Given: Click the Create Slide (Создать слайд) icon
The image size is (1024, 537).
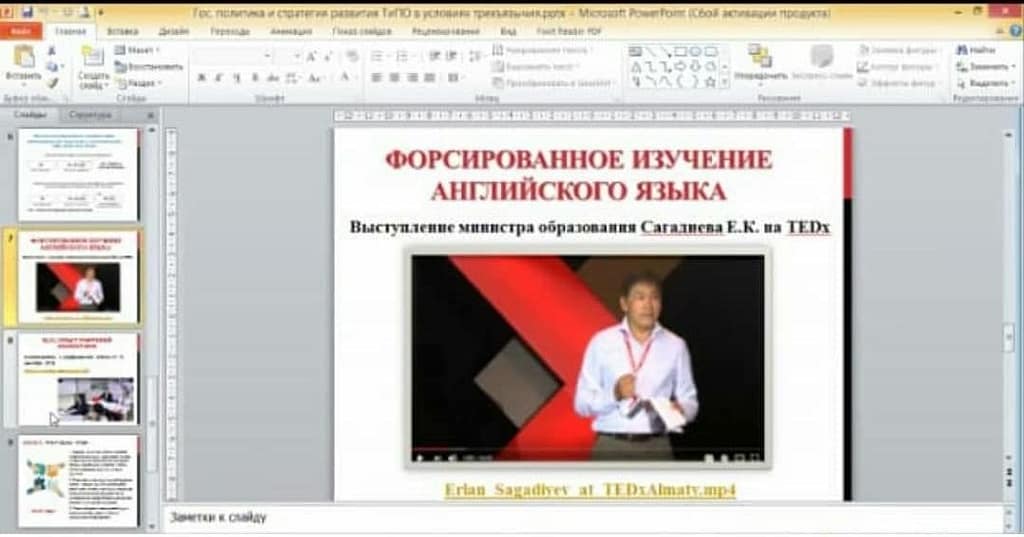Looking at the screenshot, I should [93, 60].
